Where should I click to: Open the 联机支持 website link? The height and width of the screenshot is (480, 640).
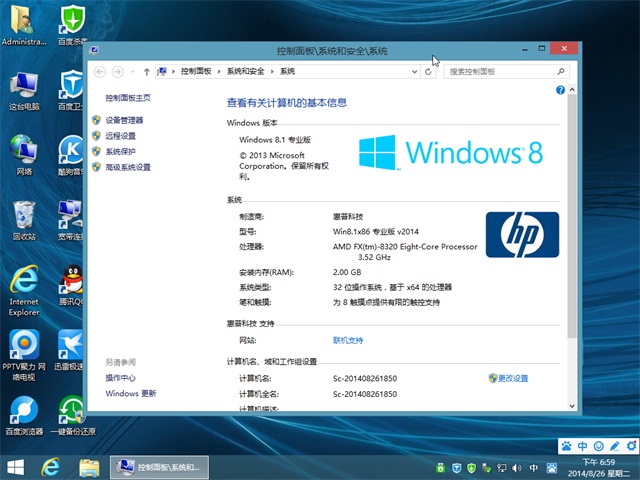point(349,340)
